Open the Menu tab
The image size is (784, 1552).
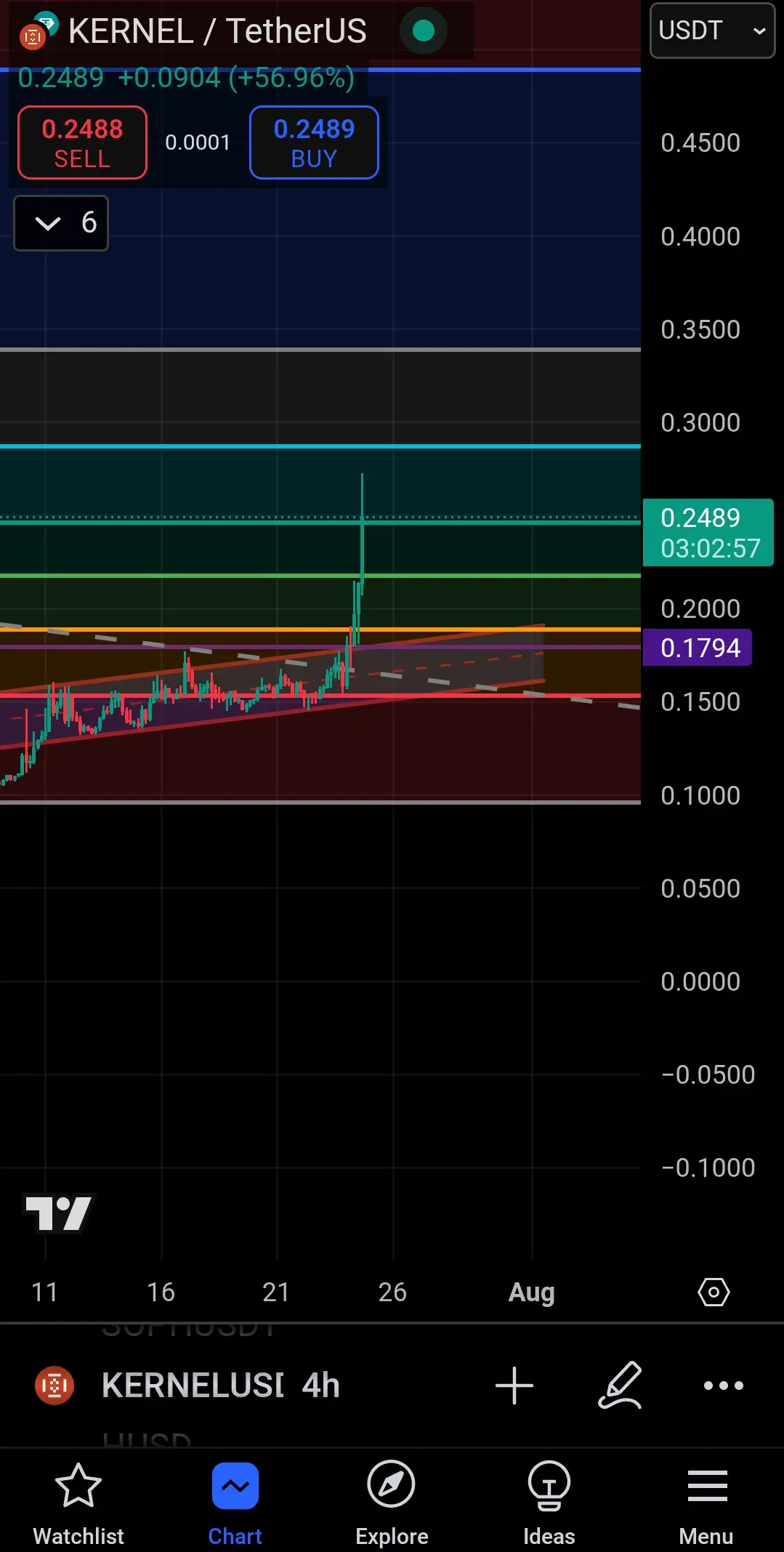click(x=706, y=1503)
